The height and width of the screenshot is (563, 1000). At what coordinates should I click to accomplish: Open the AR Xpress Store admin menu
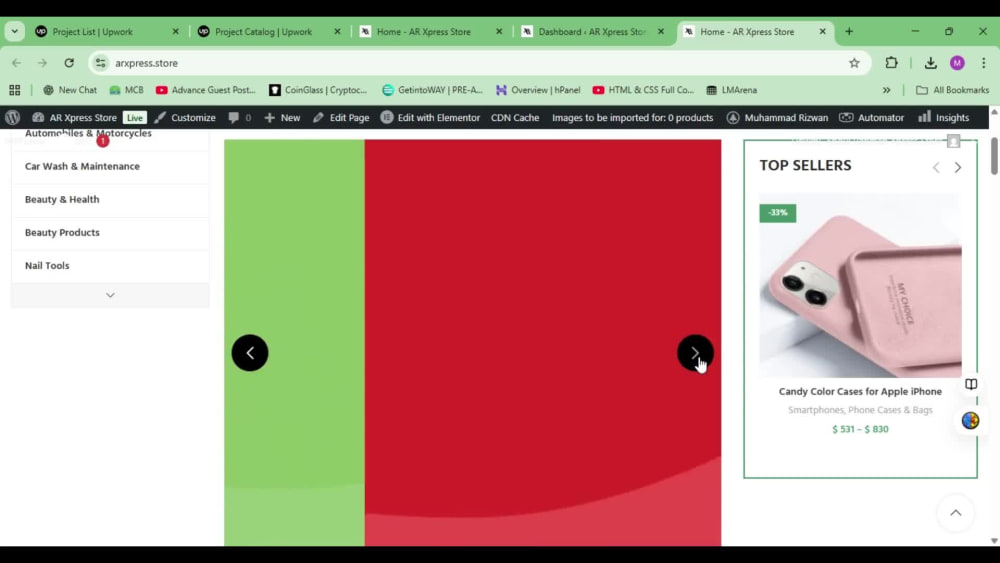click(x=75, y=117)
